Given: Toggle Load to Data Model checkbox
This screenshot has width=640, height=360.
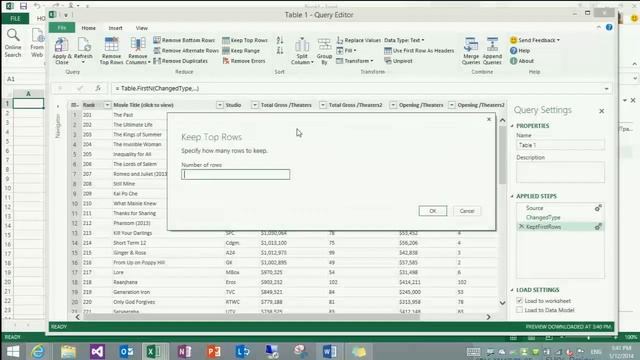Looking at the screenshot, I should point(519,310).
